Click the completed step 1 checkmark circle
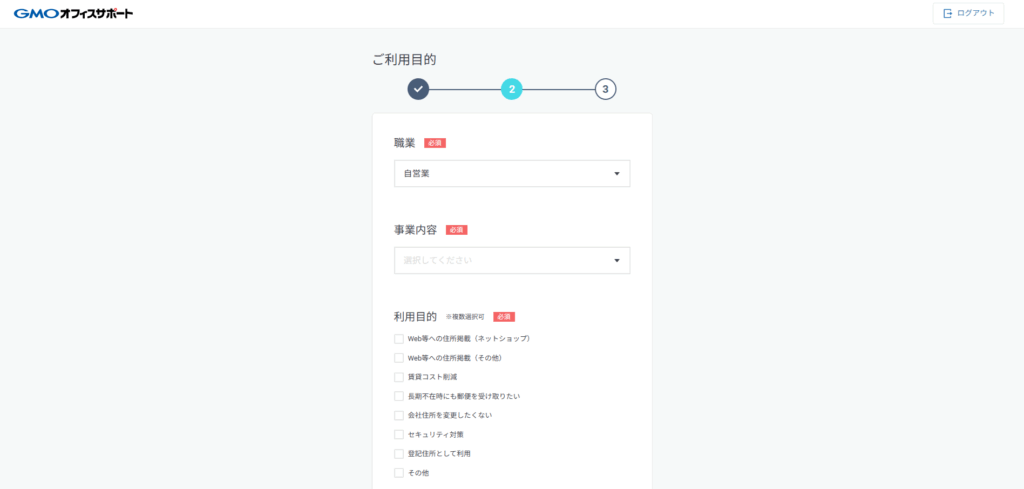 [x=418, y=89]
